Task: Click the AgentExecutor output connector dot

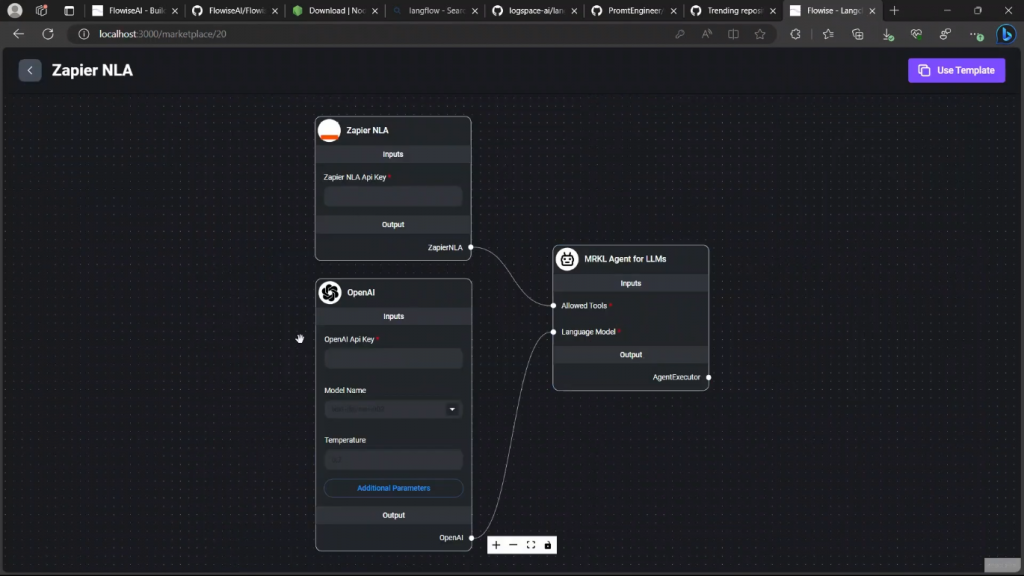Action: pyautogui.click(x=708, y=377)
